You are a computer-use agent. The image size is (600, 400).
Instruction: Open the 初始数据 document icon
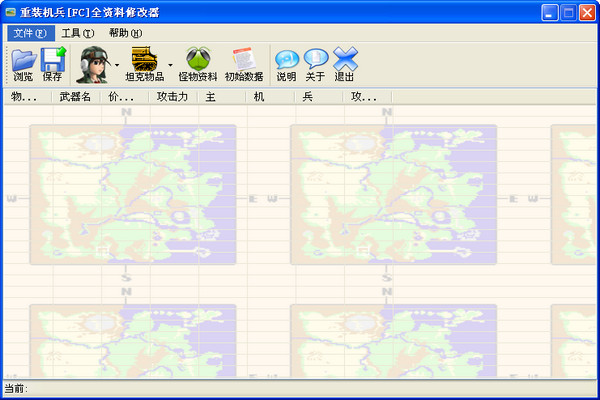tap(244, 64)
